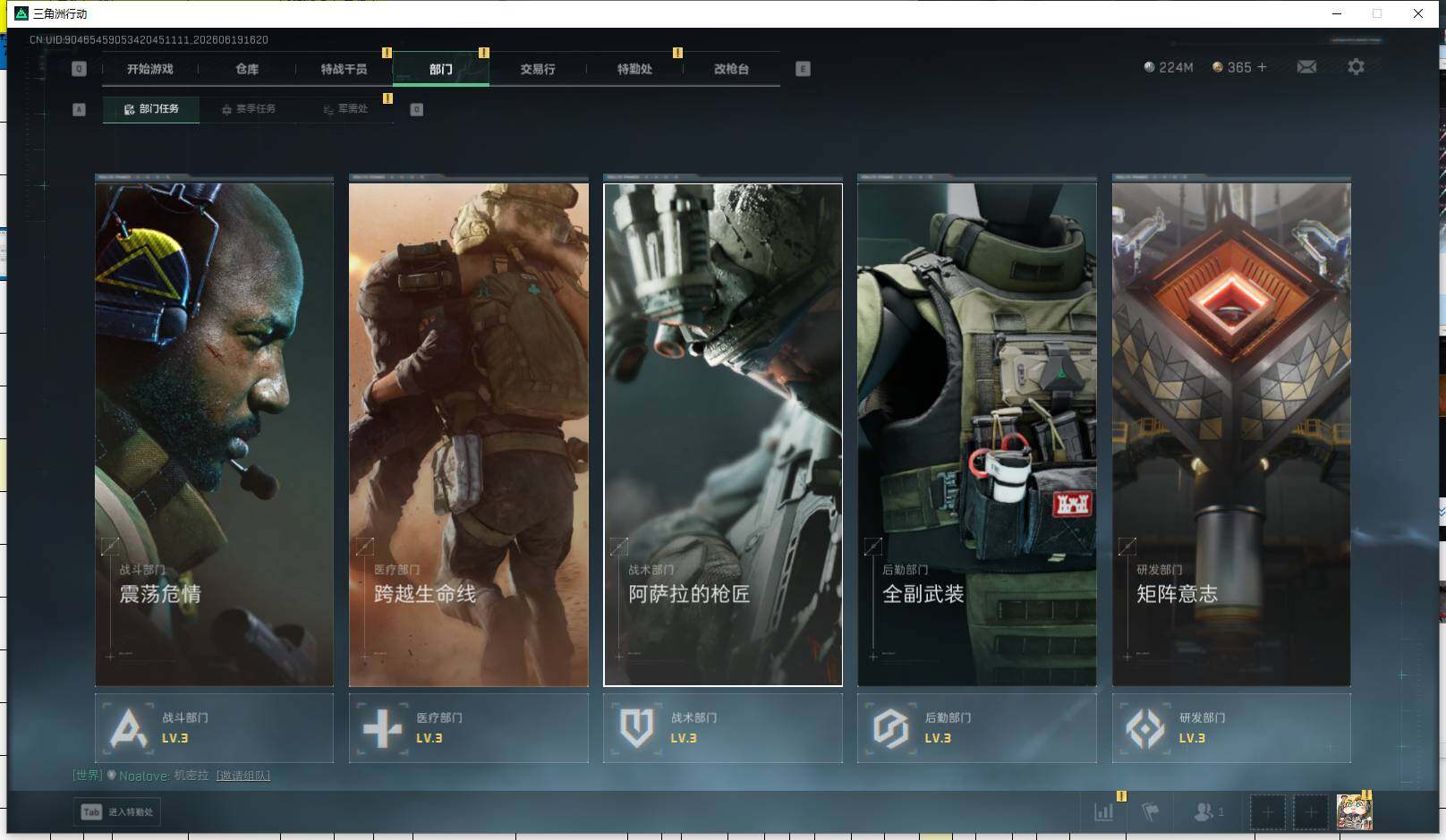Select the 部门 tab
The width and height of the screenshot is (1446, 840).
[x=441, y=69]
